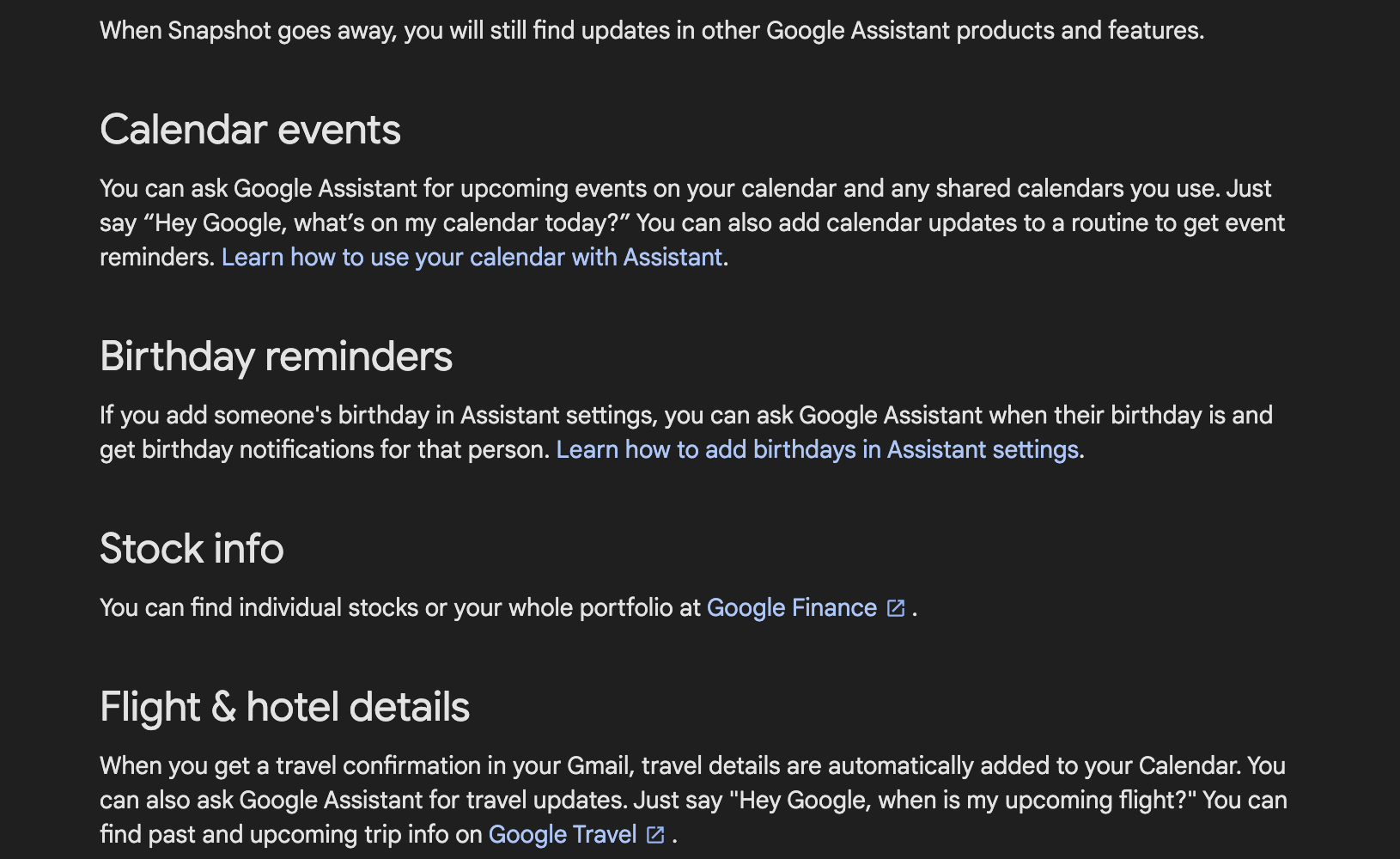Click the word 'Gmail' in the flight paragraph
Screen dimensions: 1400x859
[599, 766]
